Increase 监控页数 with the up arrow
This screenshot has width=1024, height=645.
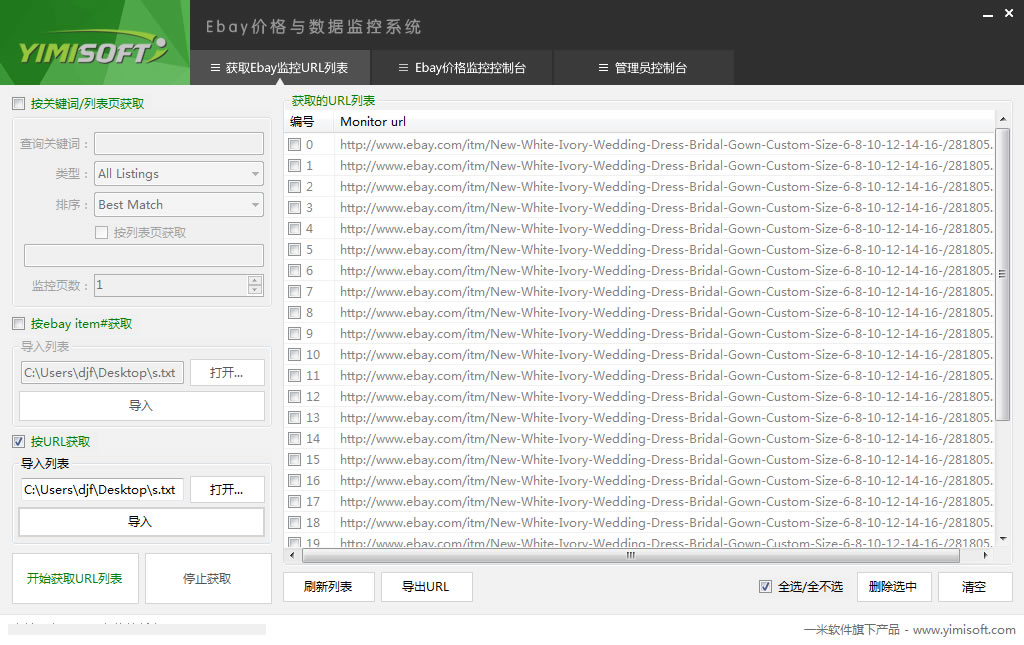click(x=255, y=280)
